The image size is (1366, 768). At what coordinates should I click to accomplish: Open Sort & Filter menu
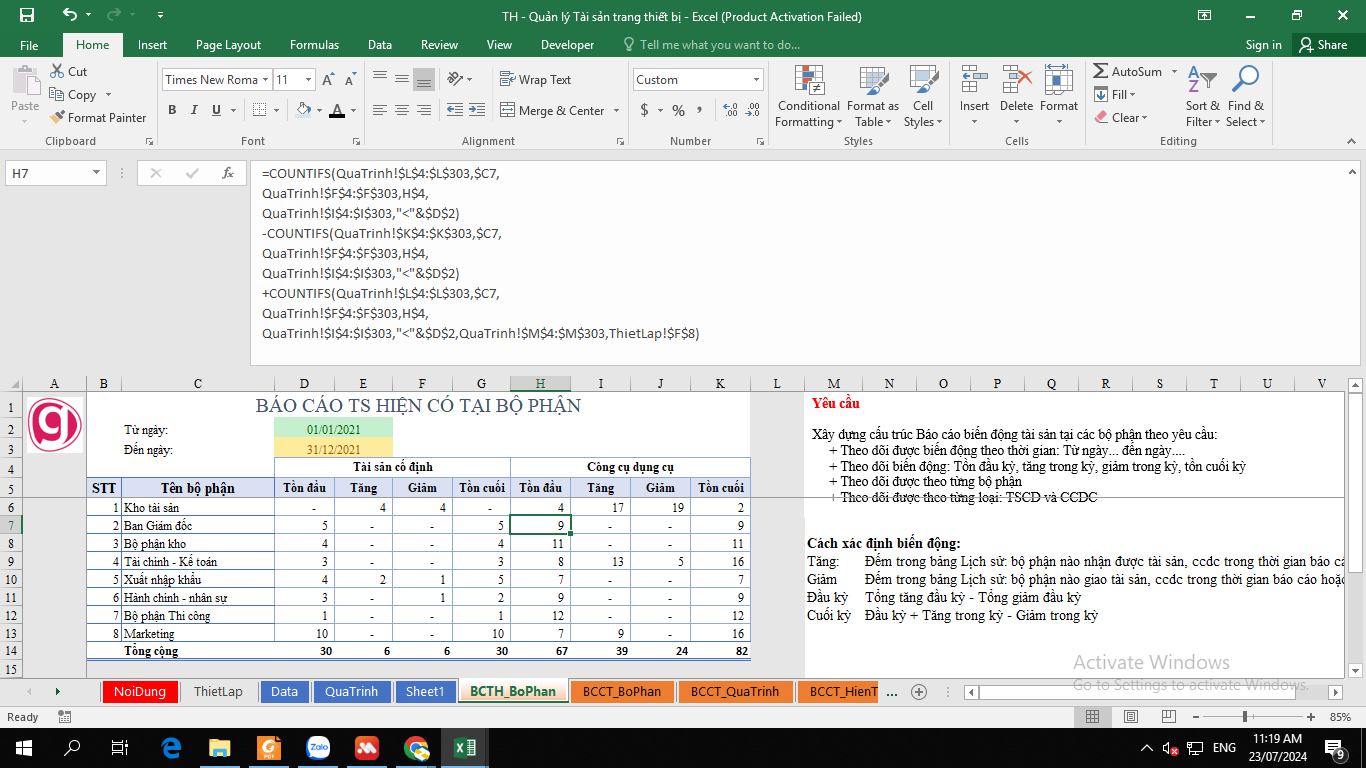pos(1203,97)
